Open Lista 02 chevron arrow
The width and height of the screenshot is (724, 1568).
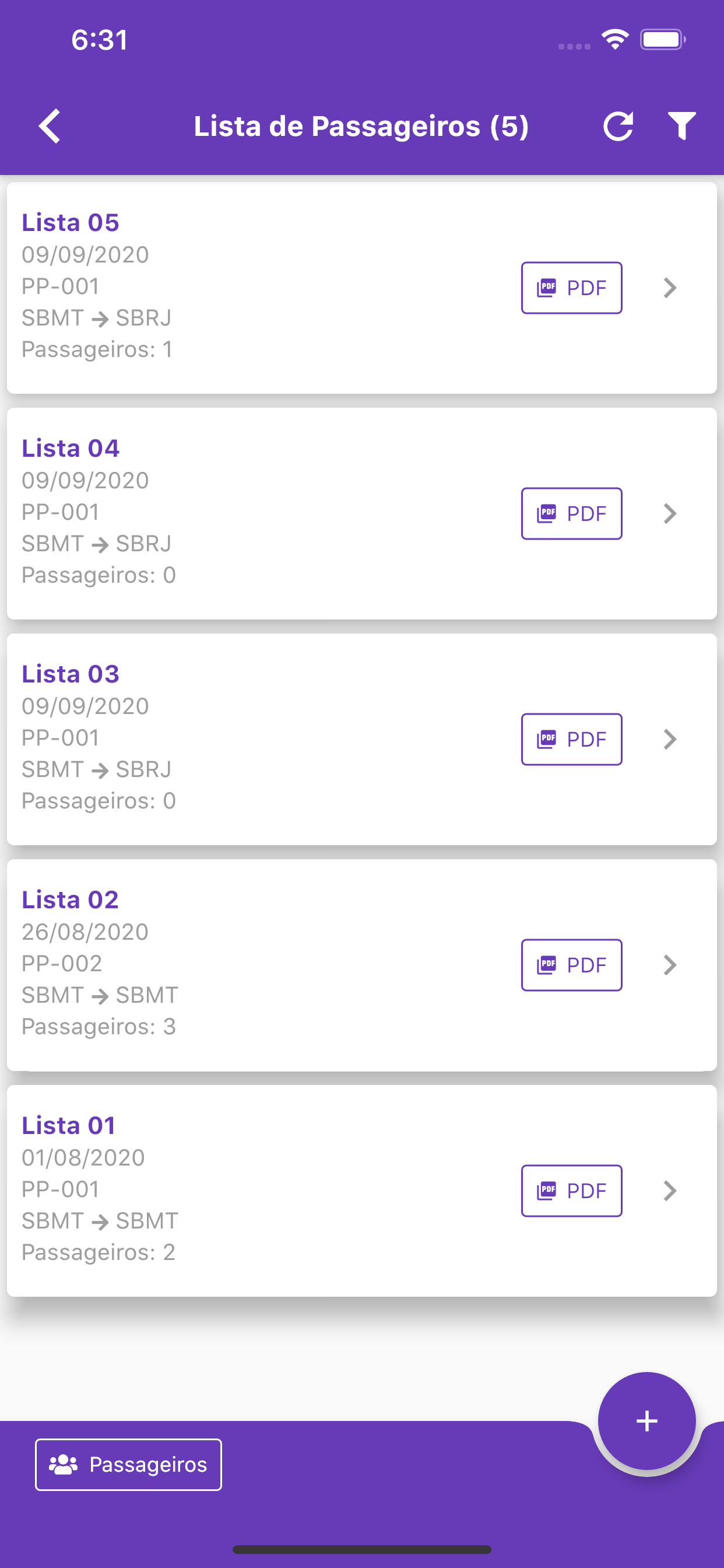coord(670,965)
